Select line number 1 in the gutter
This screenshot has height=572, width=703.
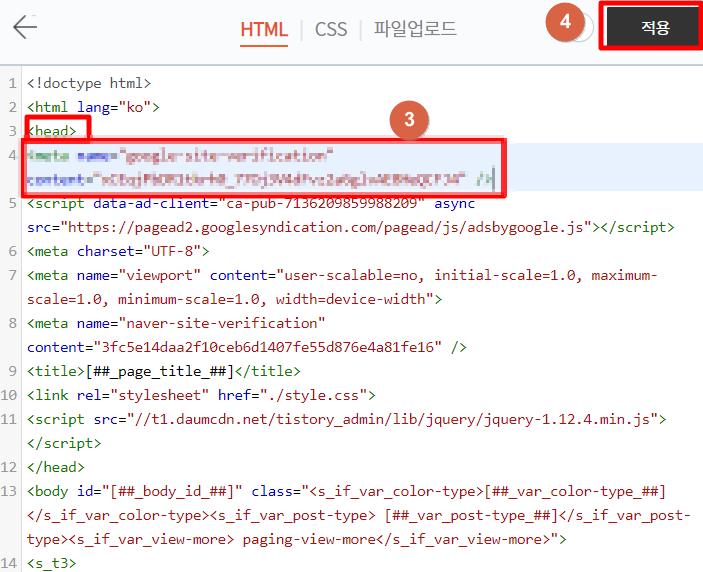[12, 83]
